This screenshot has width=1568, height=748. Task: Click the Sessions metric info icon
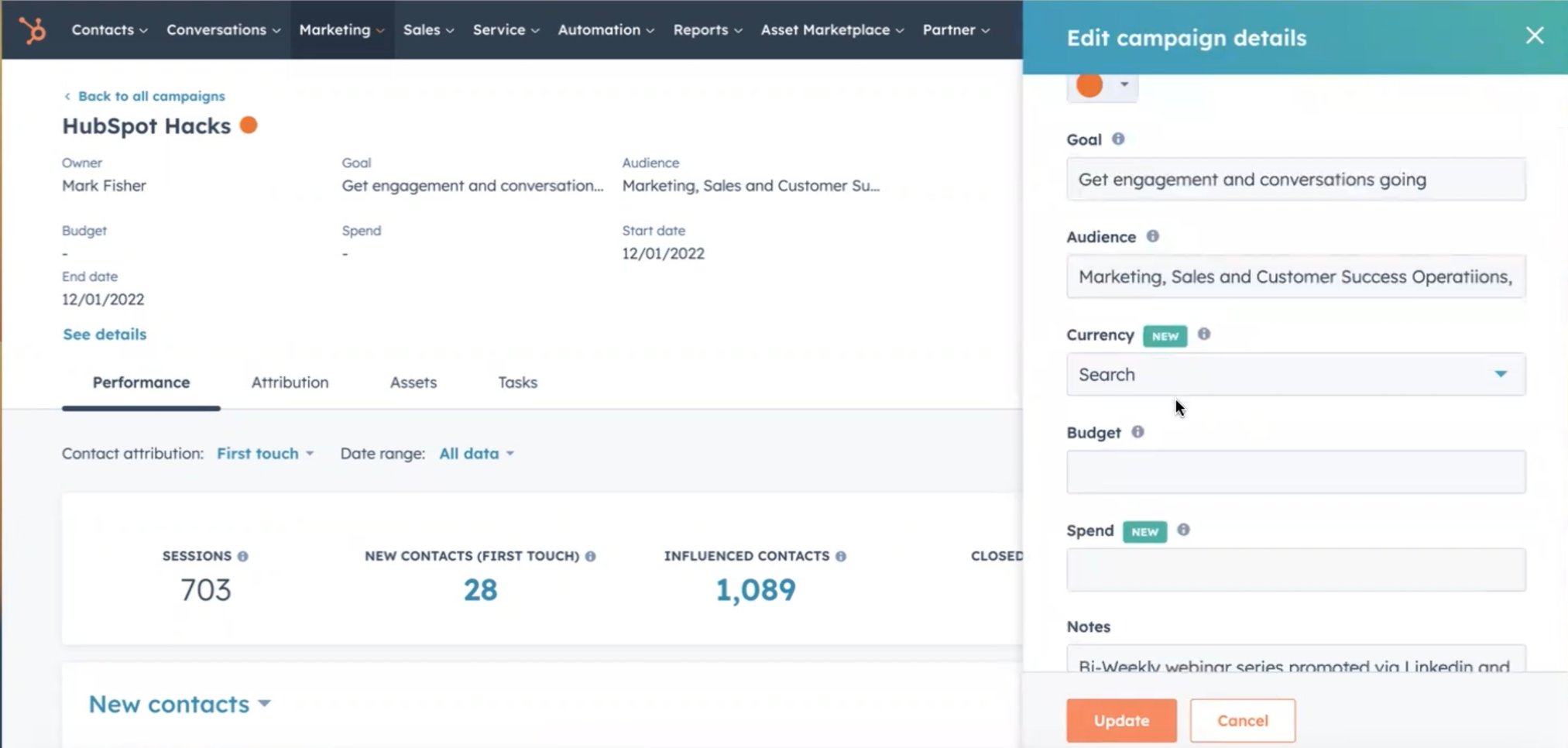coord(243,557)
